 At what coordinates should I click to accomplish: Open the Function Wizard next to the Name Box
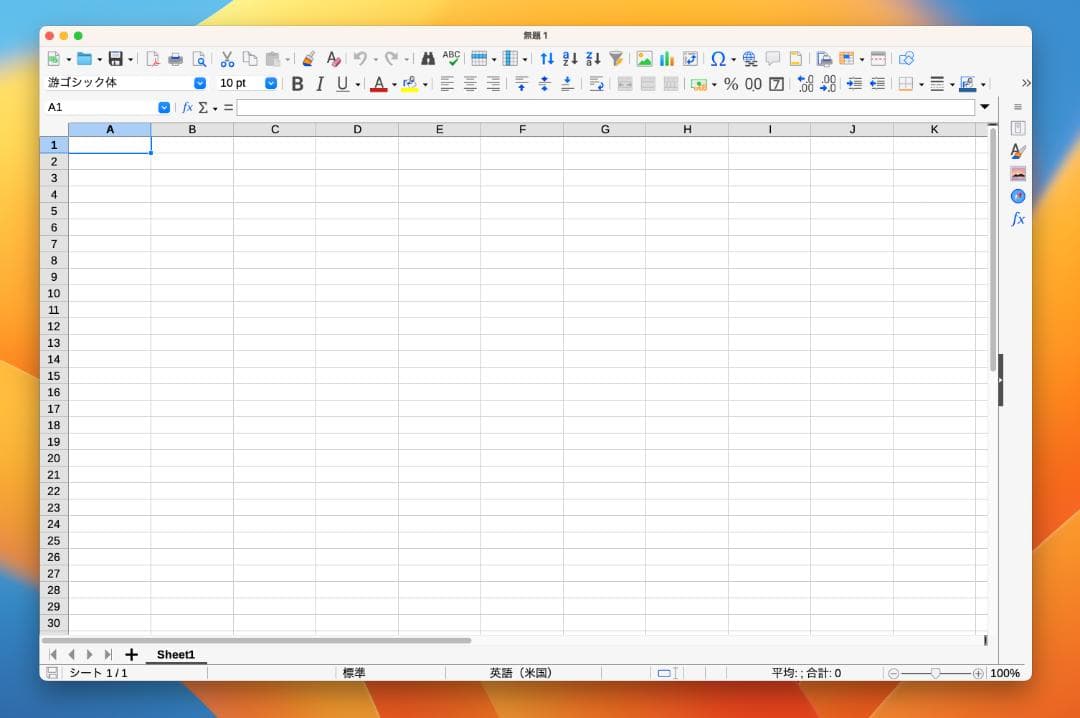click(186, 107)
